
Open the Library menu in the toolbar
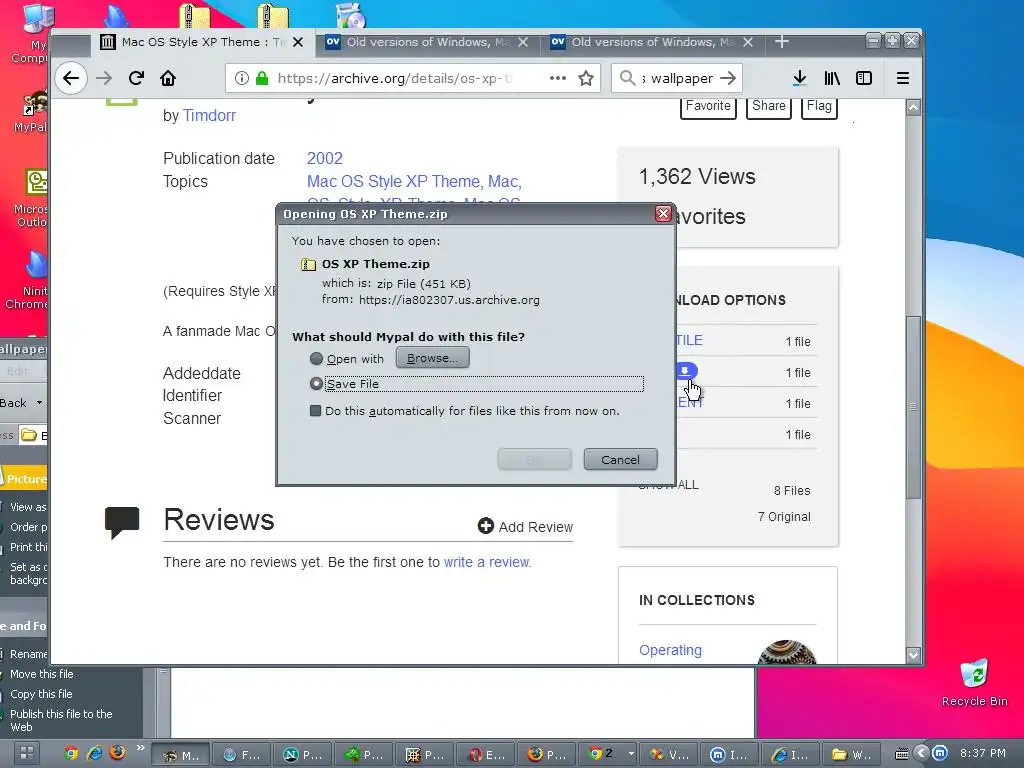(x=832, y=78)
